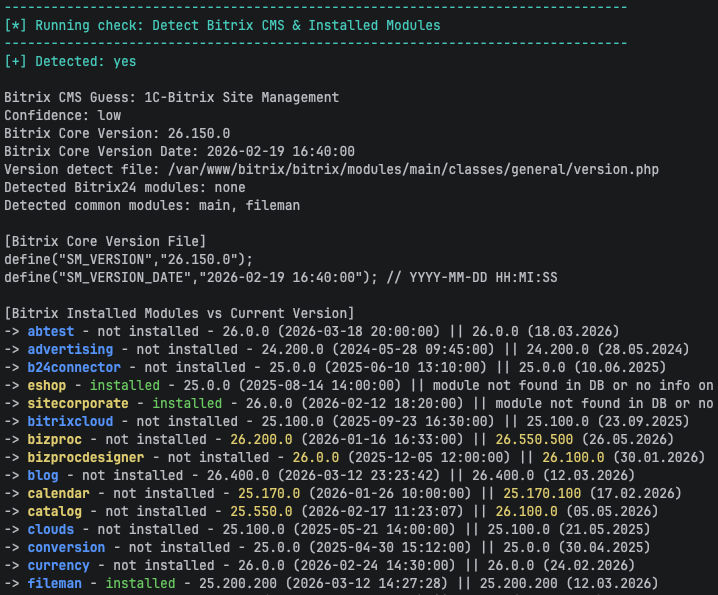Click 'installed' status in the eshop row

point(125,385)
